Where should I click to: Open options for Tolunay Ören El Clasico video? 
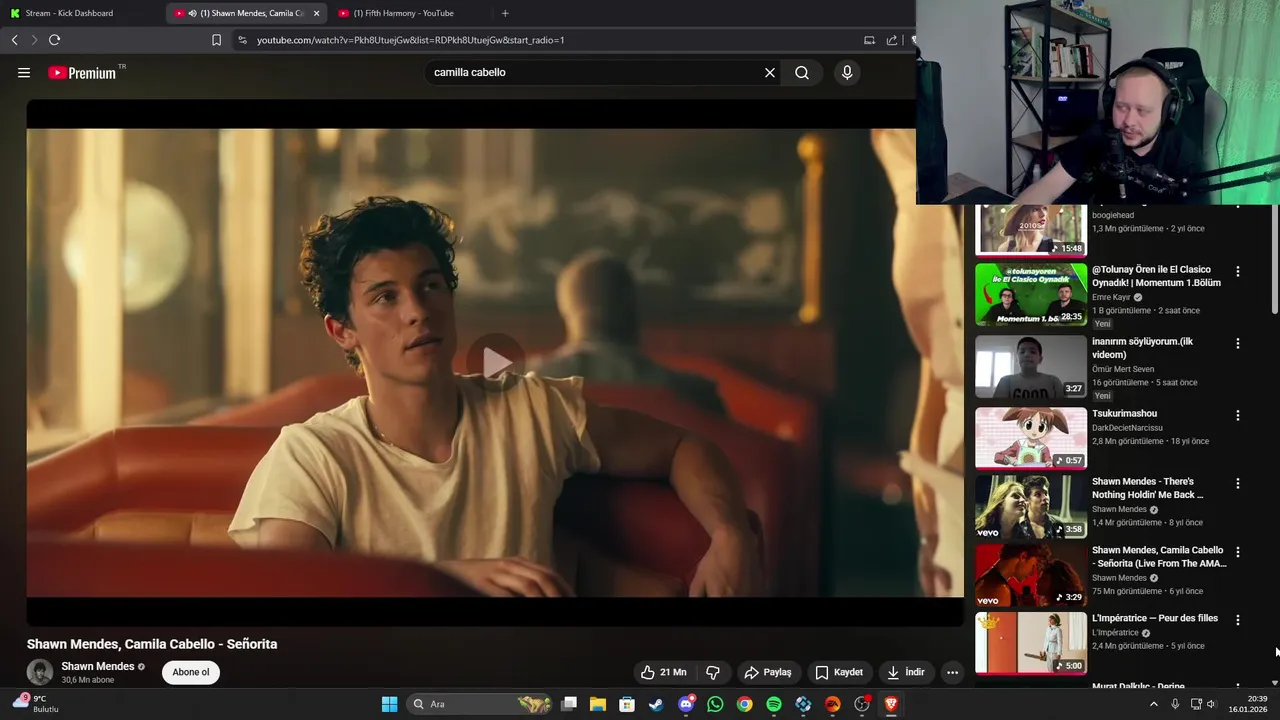click(x=1237, y=271)
